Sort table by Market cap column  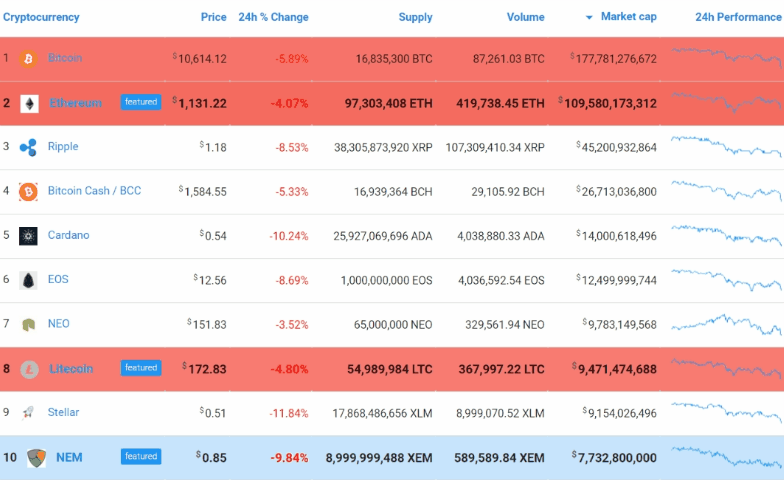tap(628, 17)
